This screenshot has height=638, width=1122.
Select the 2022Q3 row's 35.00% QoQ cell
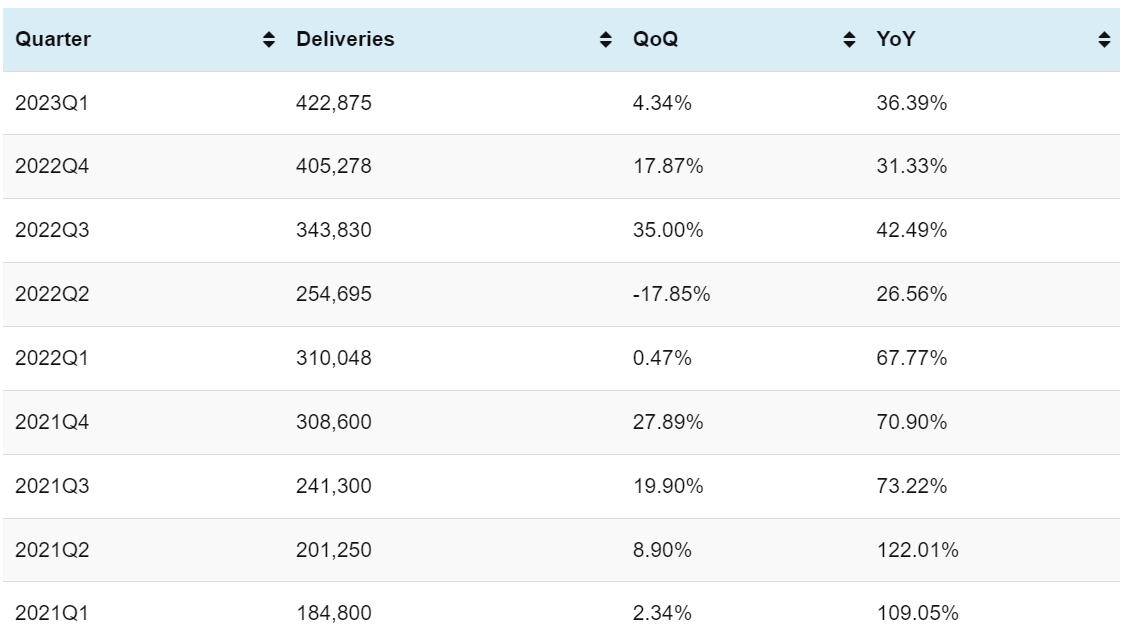(x=668, y=231)
